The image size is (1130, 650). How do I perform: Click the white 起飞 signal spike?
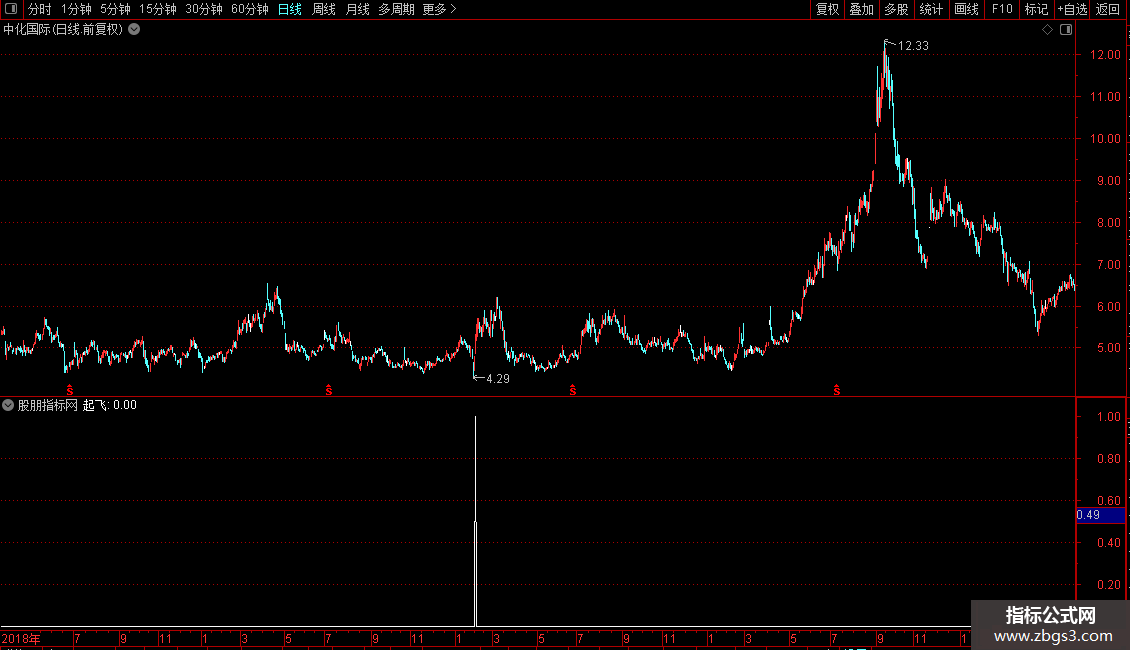coord(476,521)
